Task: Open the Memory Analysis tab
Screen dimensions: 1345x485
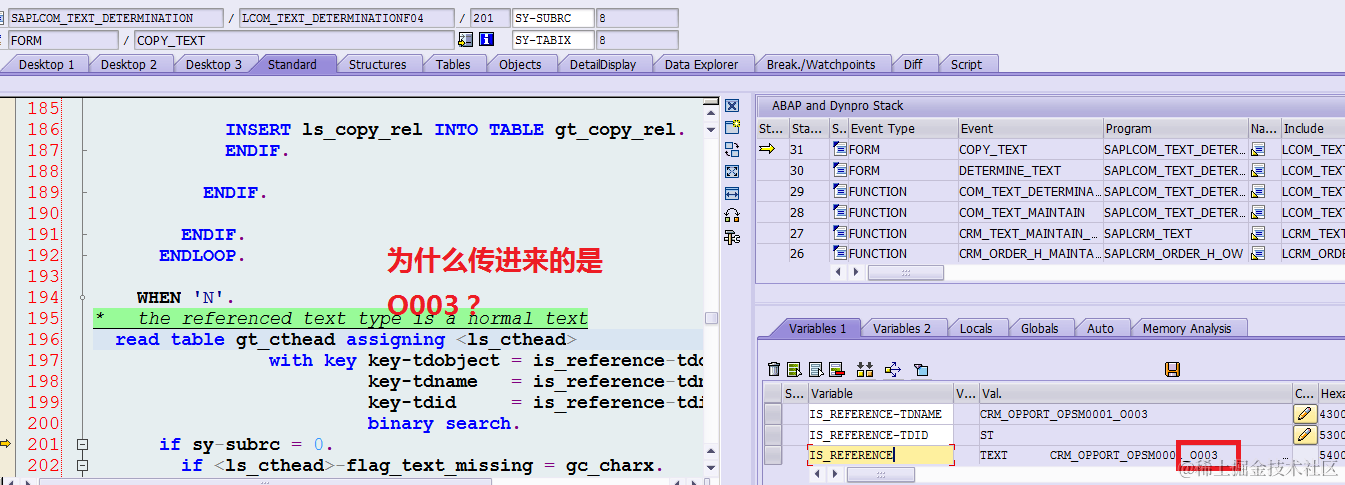Action: tap(1187, 328)
